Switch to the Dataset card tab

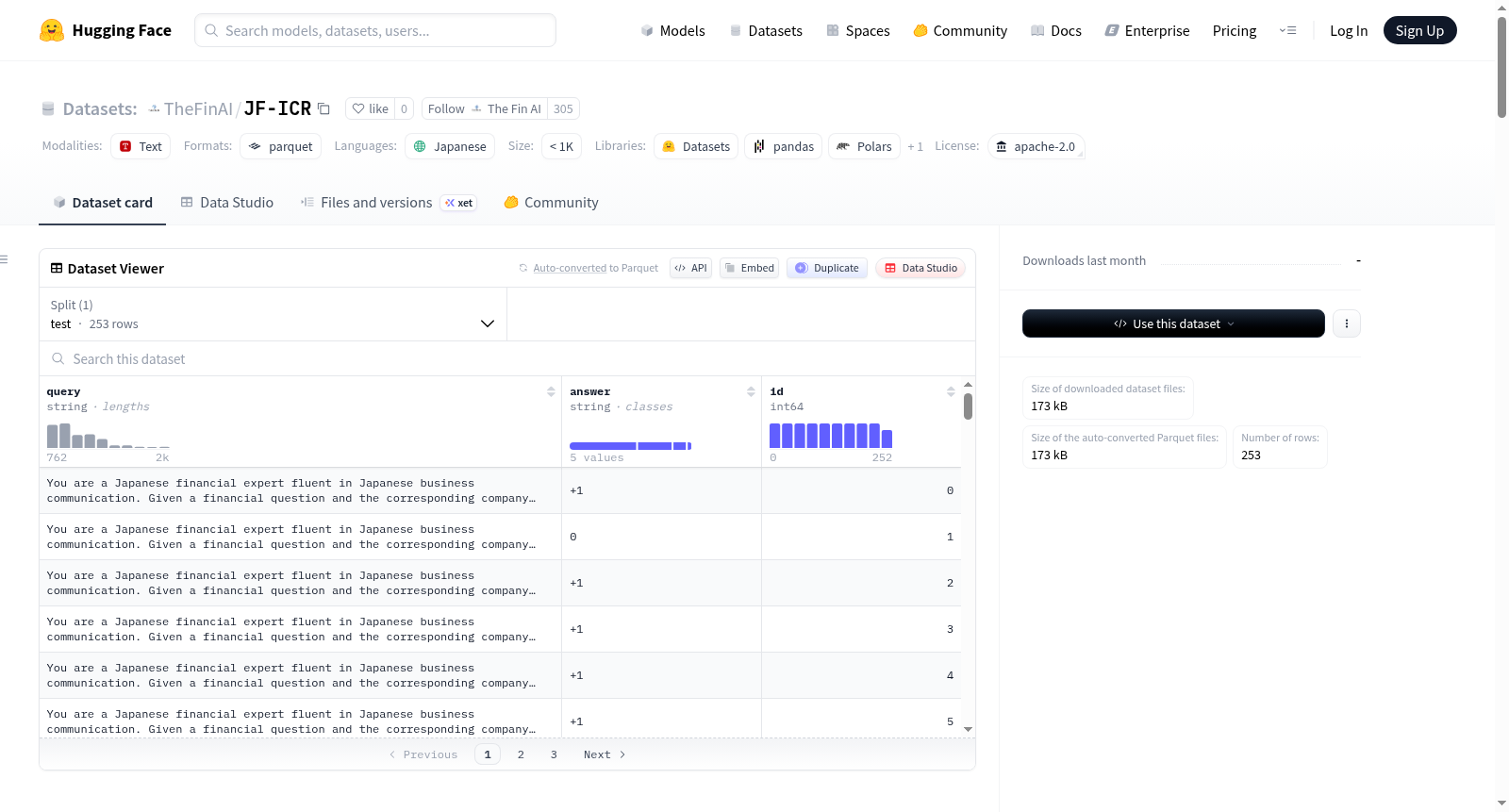click(103, 203)
